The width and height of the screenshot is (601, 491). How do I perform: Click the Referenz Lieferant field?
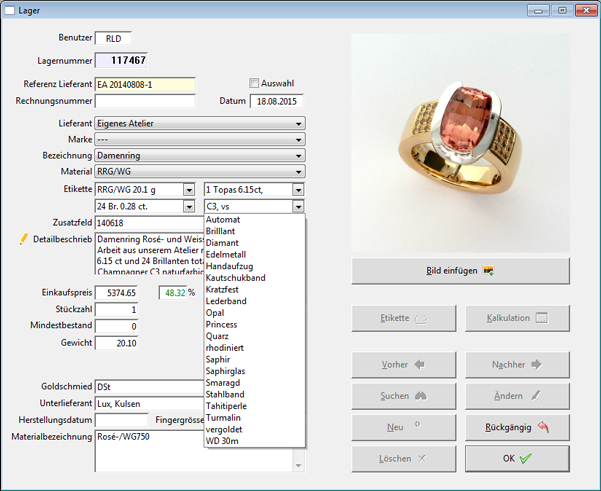tap(145, 85)
